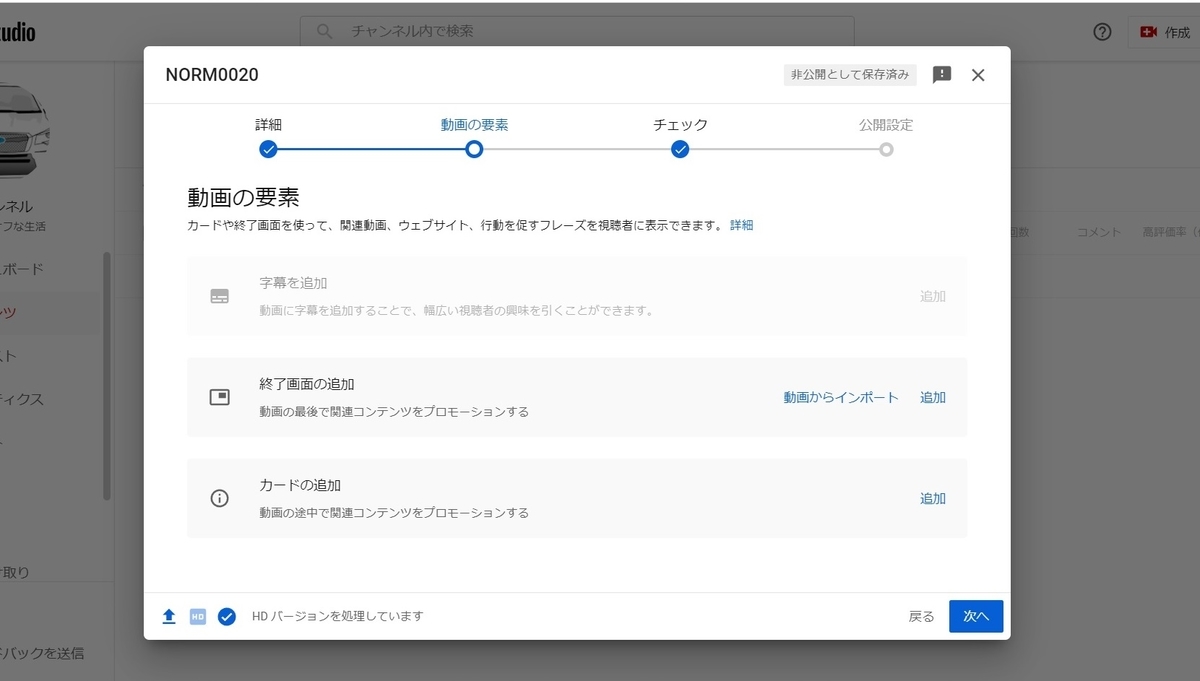Open the help question mark icon
The width and height of the screenshot is (1200, 681).
pyautogui.click(x=1101, y=32)
